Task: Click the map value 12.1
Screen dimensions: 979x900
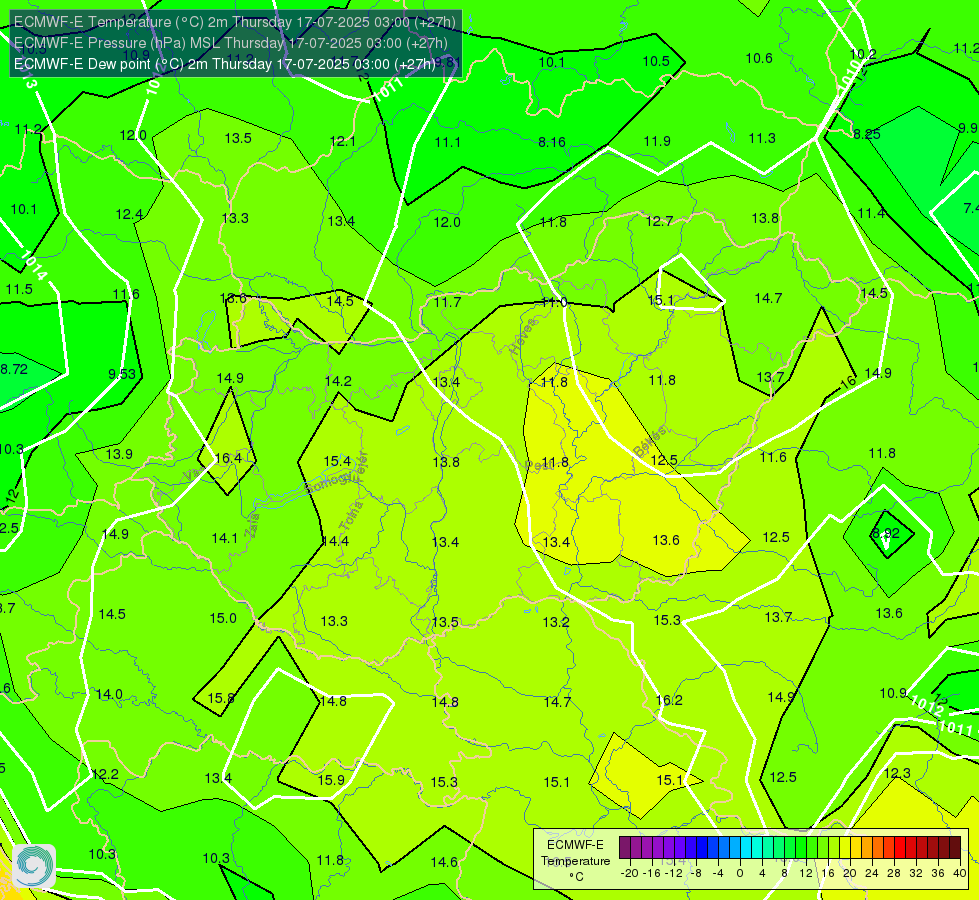Action: [343, 142]
